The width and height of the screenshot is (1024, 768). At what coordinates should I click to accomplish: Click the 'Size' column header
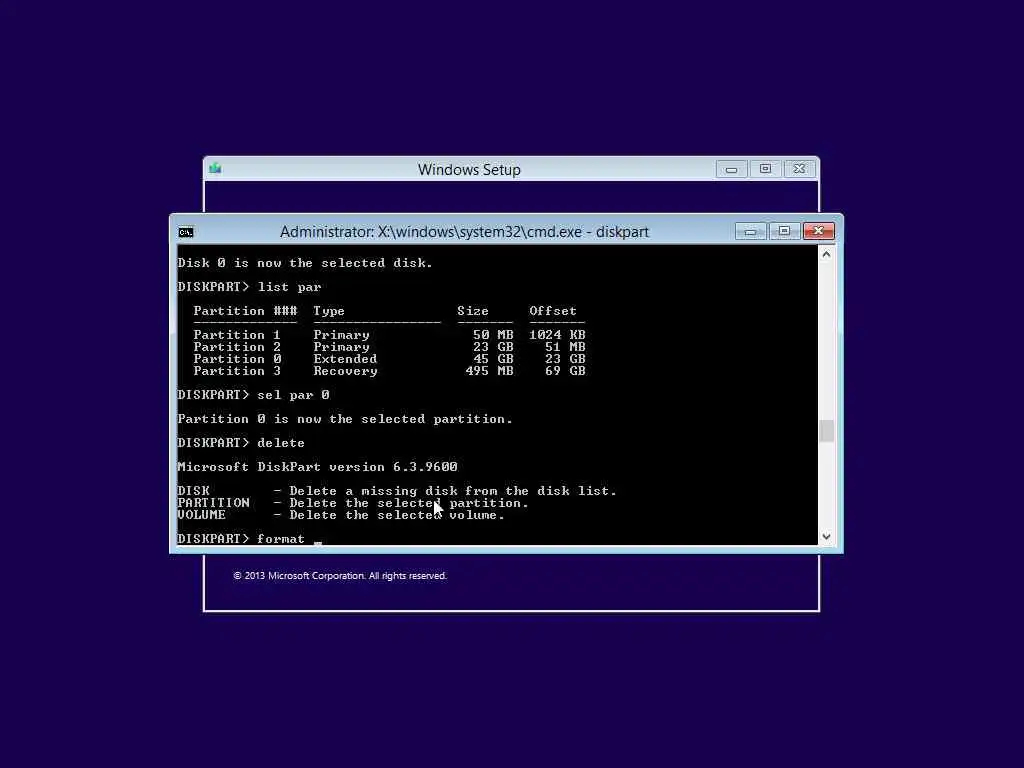[x=473, y=311]
